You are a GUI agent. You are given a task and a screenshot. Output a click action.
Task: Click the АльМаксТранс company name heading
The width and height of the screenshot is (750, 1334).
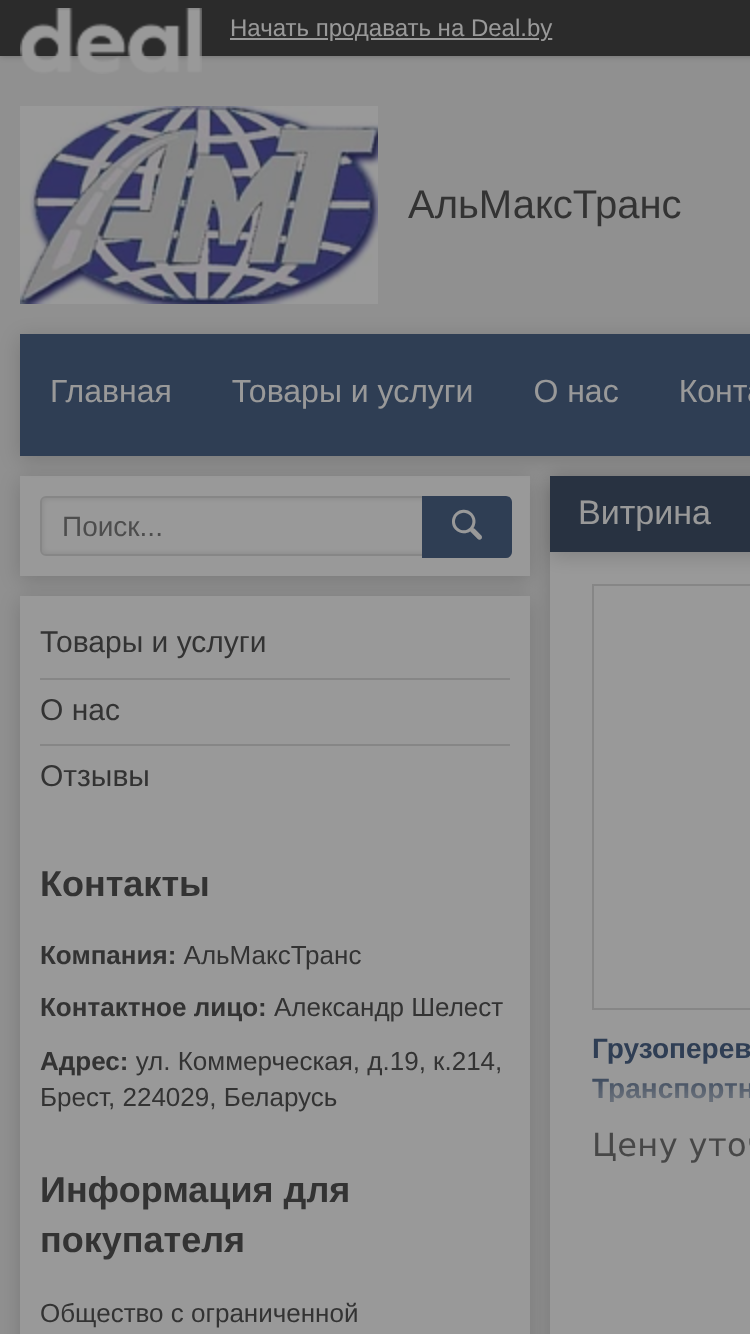[545, 205]
